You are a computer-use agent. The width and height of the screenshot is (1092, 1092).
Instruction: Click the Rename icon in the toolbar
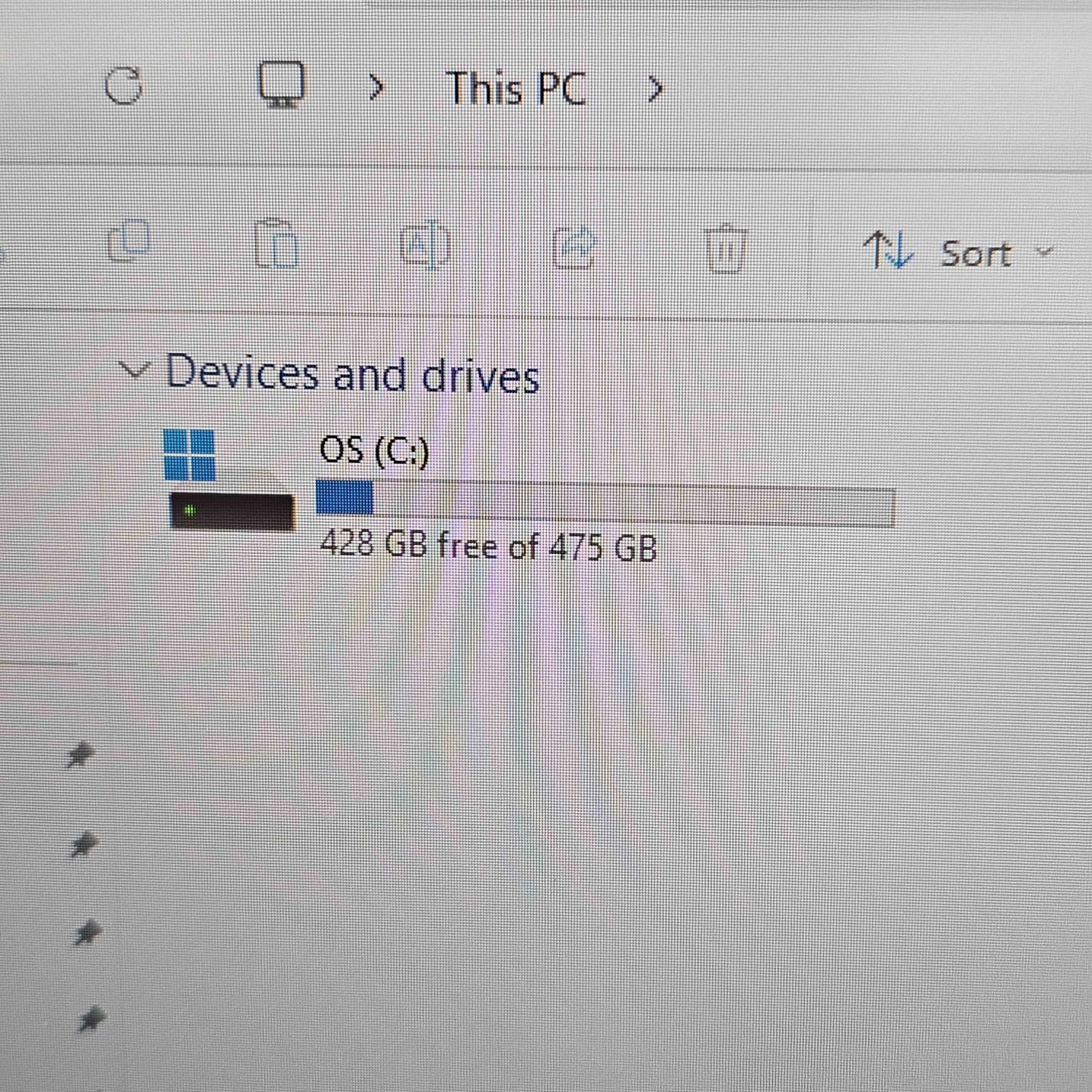(425, 245)
